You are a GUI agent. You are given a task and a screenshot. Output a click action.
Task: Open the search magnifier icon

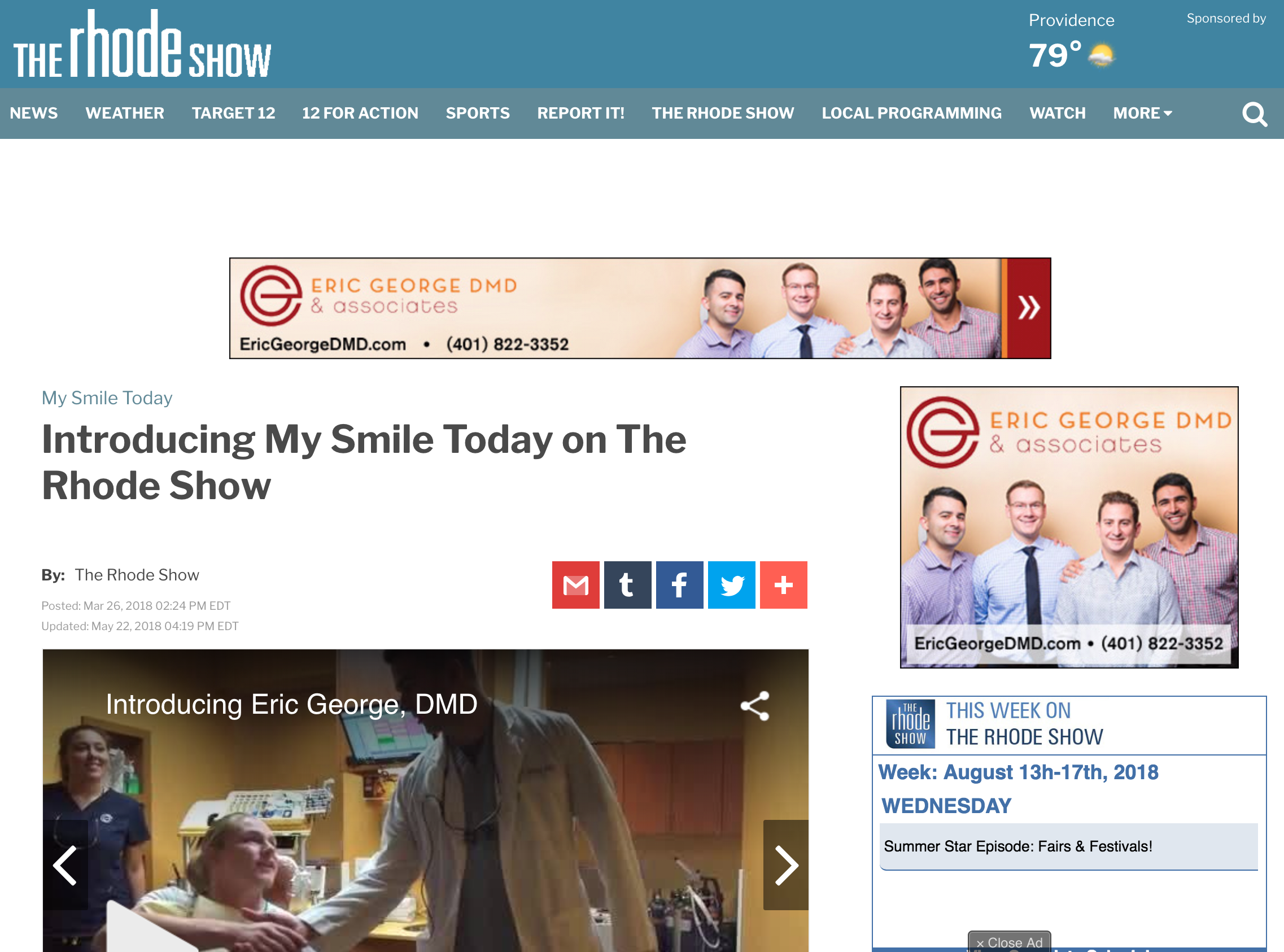[x=1255, y=114]
